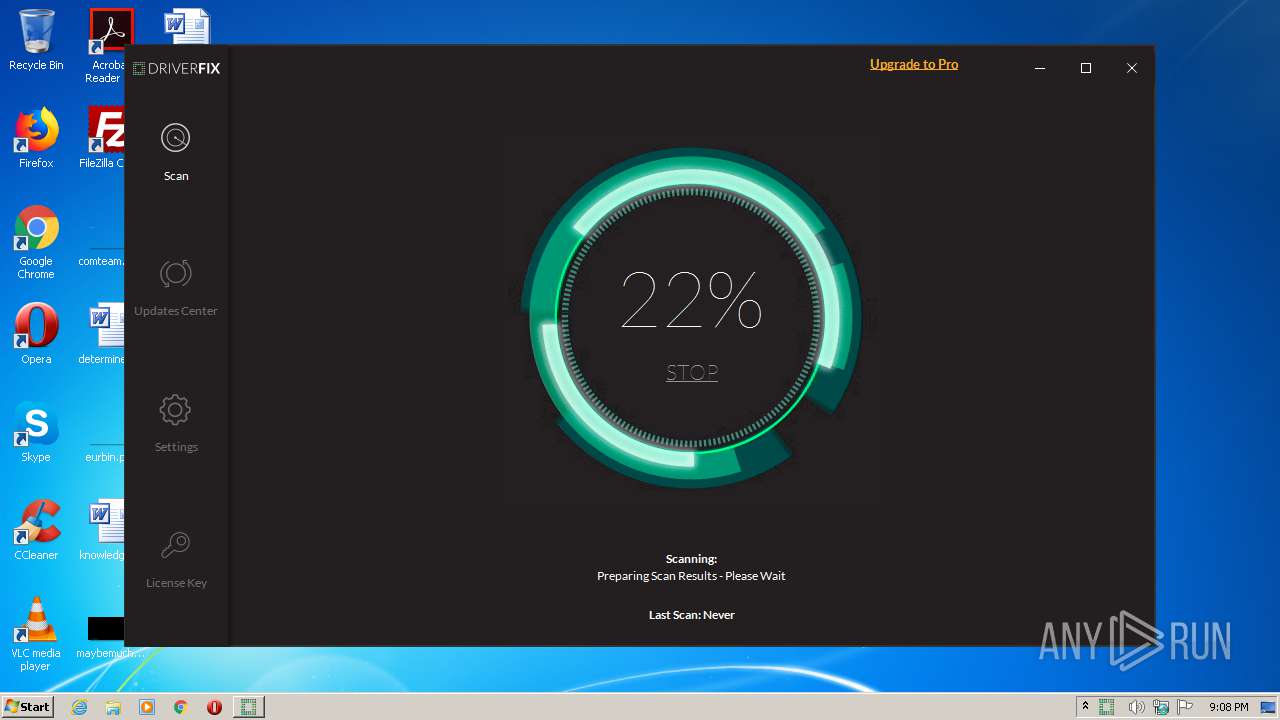The width and height of the screenshot is (1280, 720).
Task: Stop the running scan
Action: coord(692,372)
